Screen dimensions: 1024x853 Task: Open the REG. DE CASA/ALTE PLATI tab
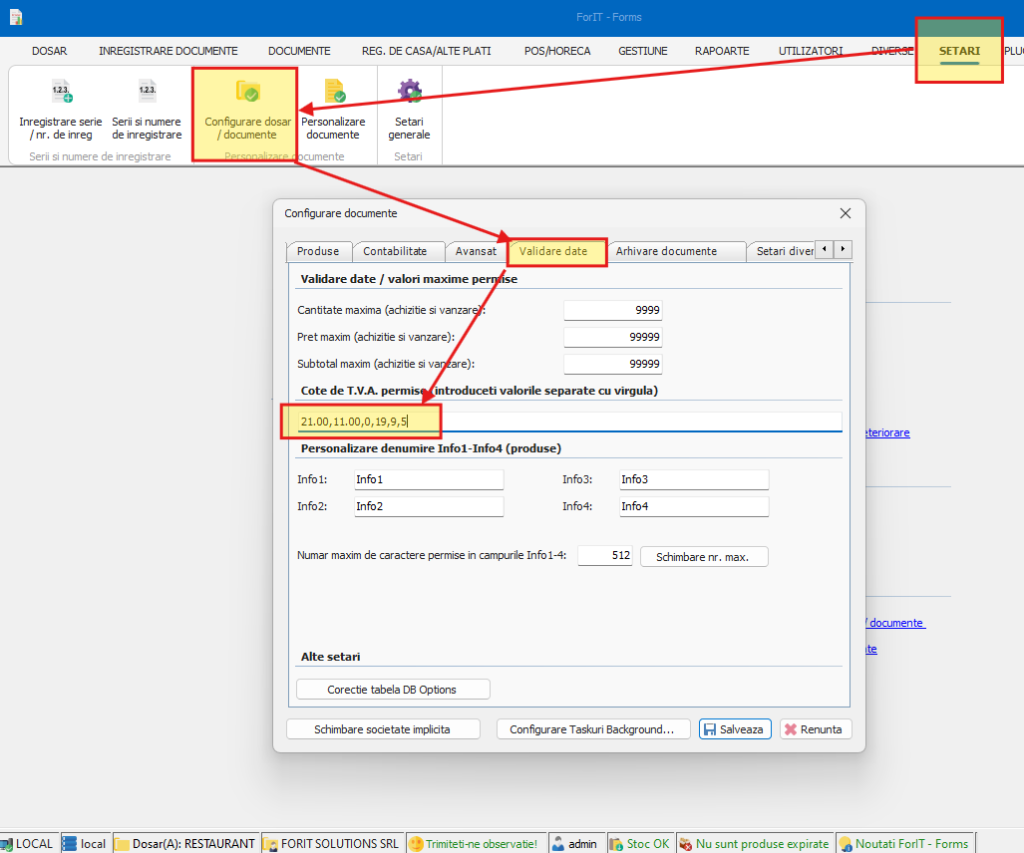(x=426, y=51)
